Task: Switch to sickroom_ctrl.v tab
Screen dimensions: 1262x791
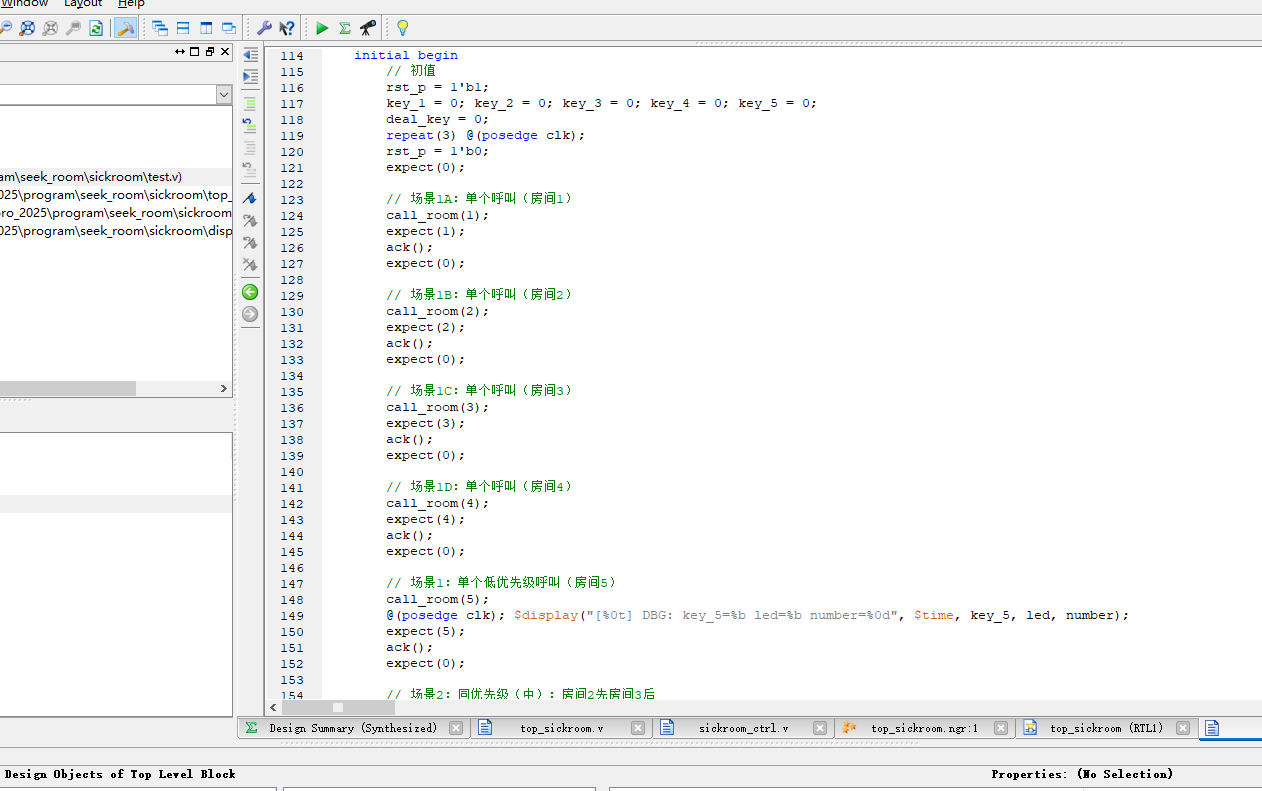Action: point(744,728)
